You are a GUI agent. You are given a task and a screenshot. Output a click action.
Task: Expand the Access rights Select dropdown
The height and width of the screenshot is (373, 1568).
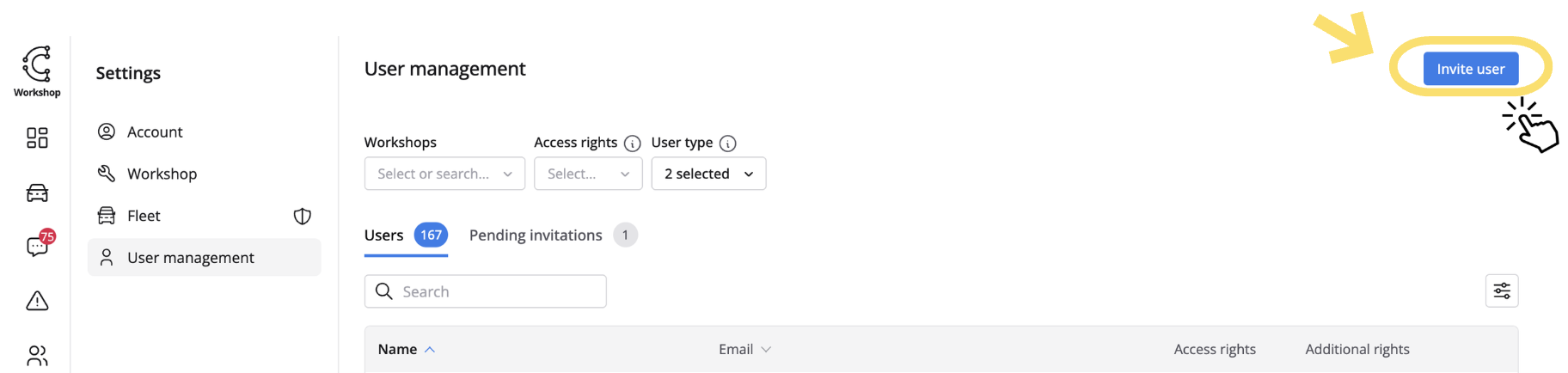click(588, 174)
